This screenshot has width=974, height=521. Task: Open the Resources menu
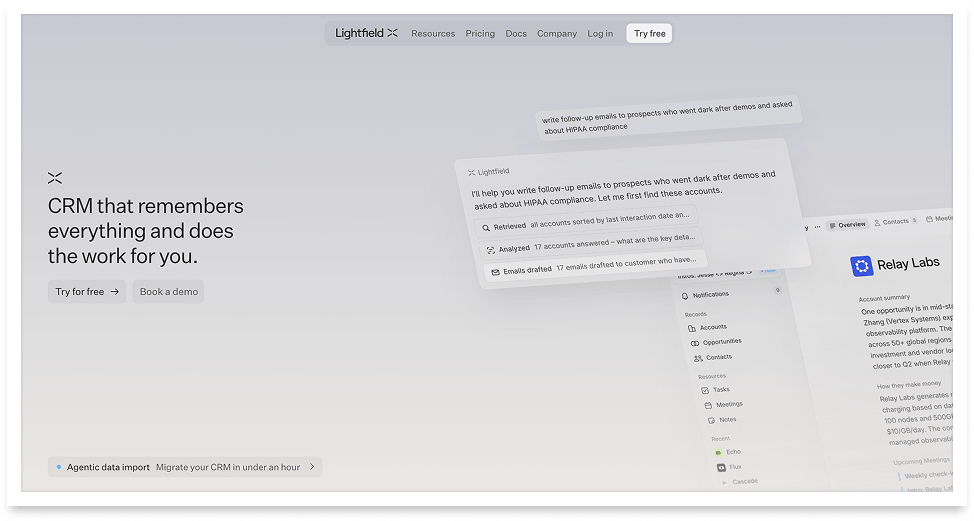pyautogui.click(x=433, y=34)
